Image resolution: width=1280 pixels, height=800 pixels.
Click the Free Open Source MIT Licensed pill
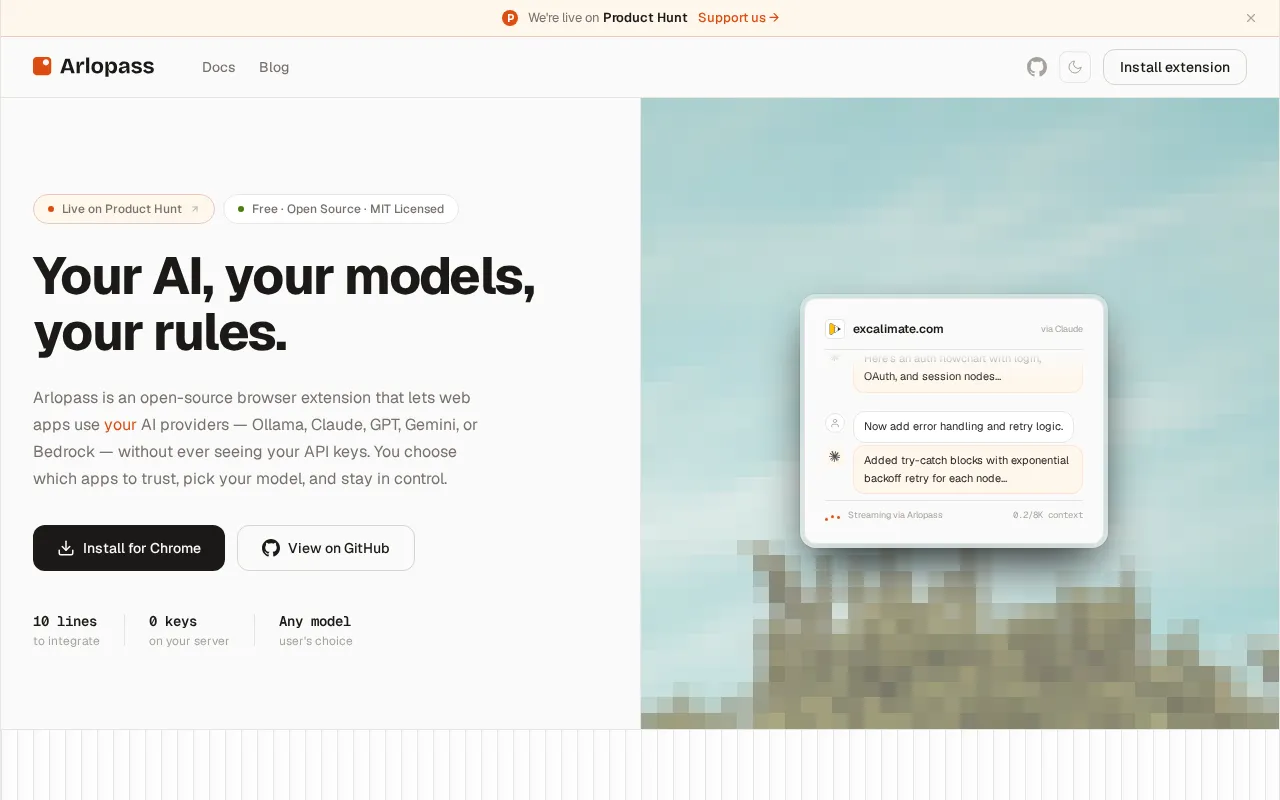click(341, 209)
